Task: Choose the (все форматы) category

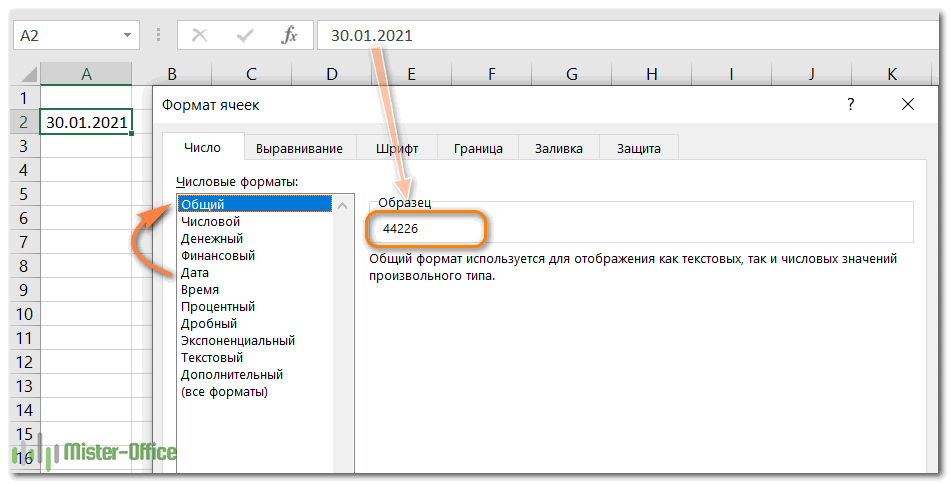Action: point(224,391)
